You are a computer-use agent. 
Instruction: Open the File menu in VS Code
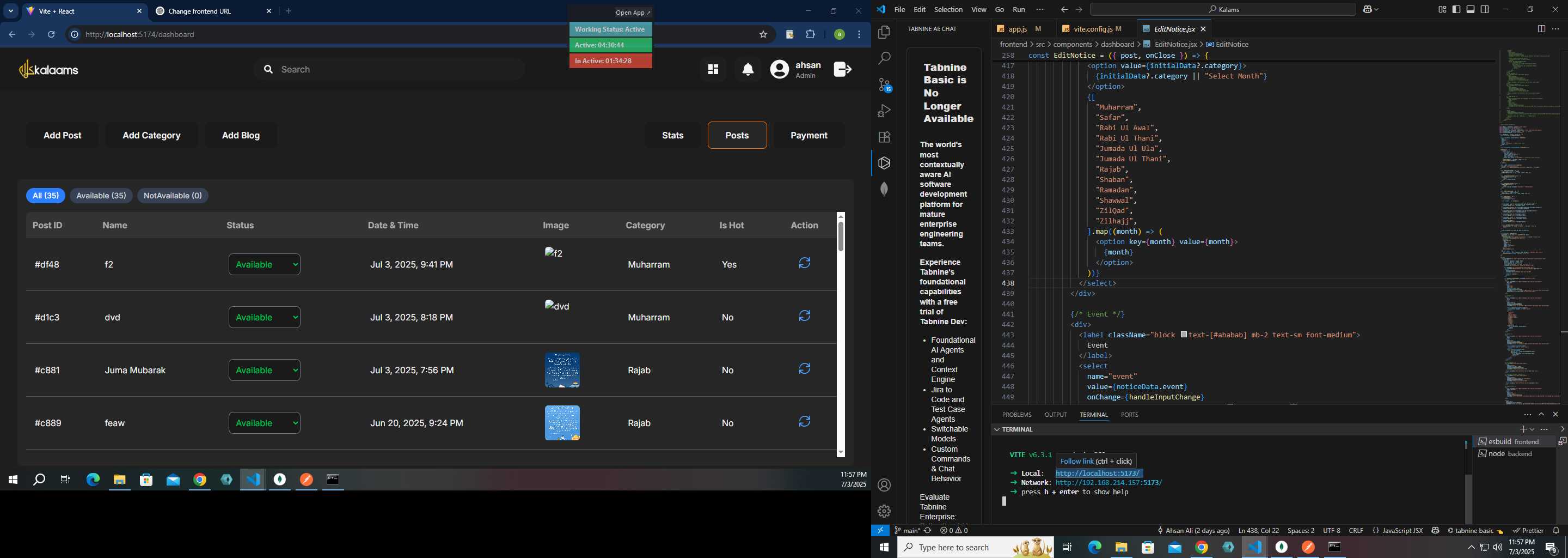pos(899,10)
